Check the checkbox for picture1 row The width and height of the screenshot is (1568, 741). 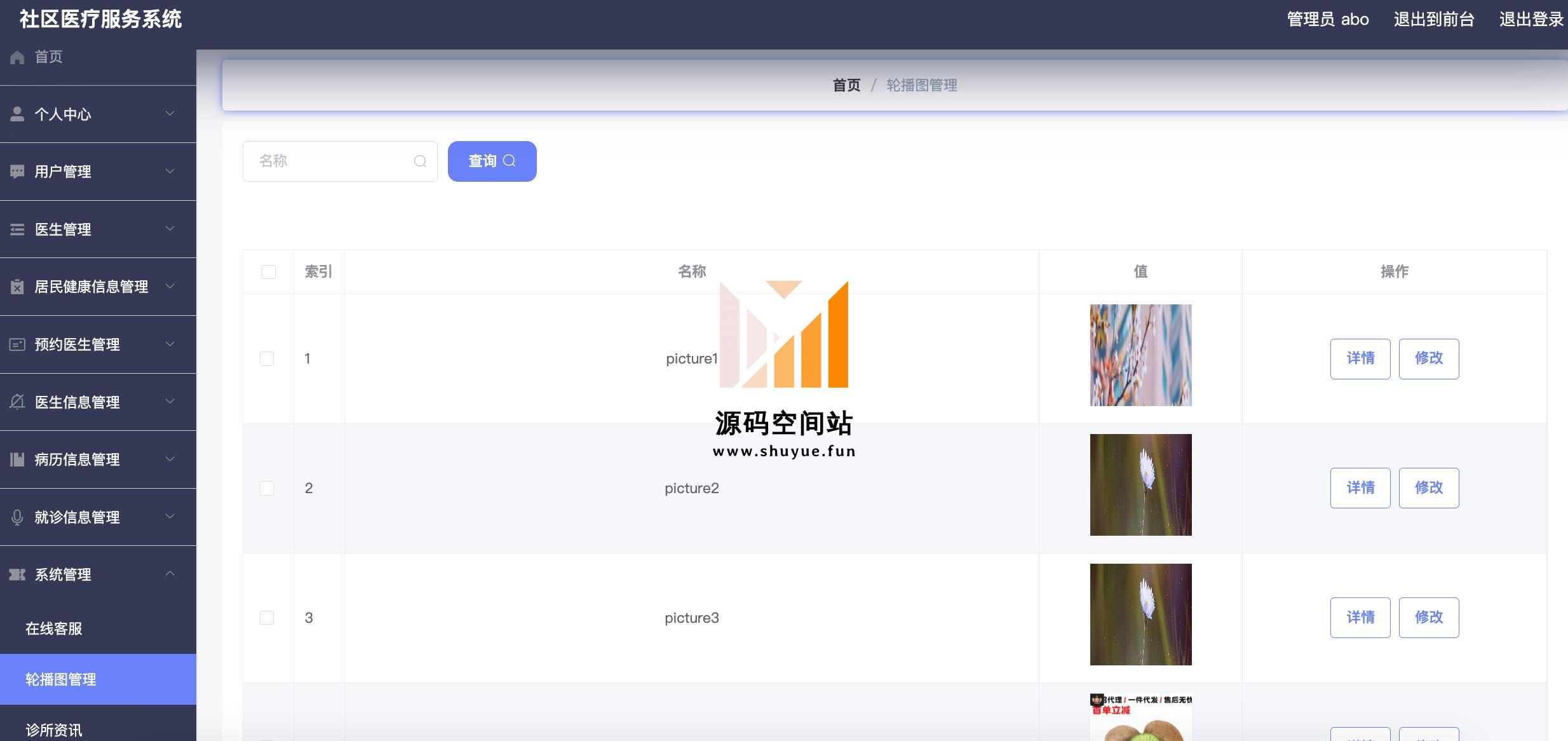pos(267,359)
